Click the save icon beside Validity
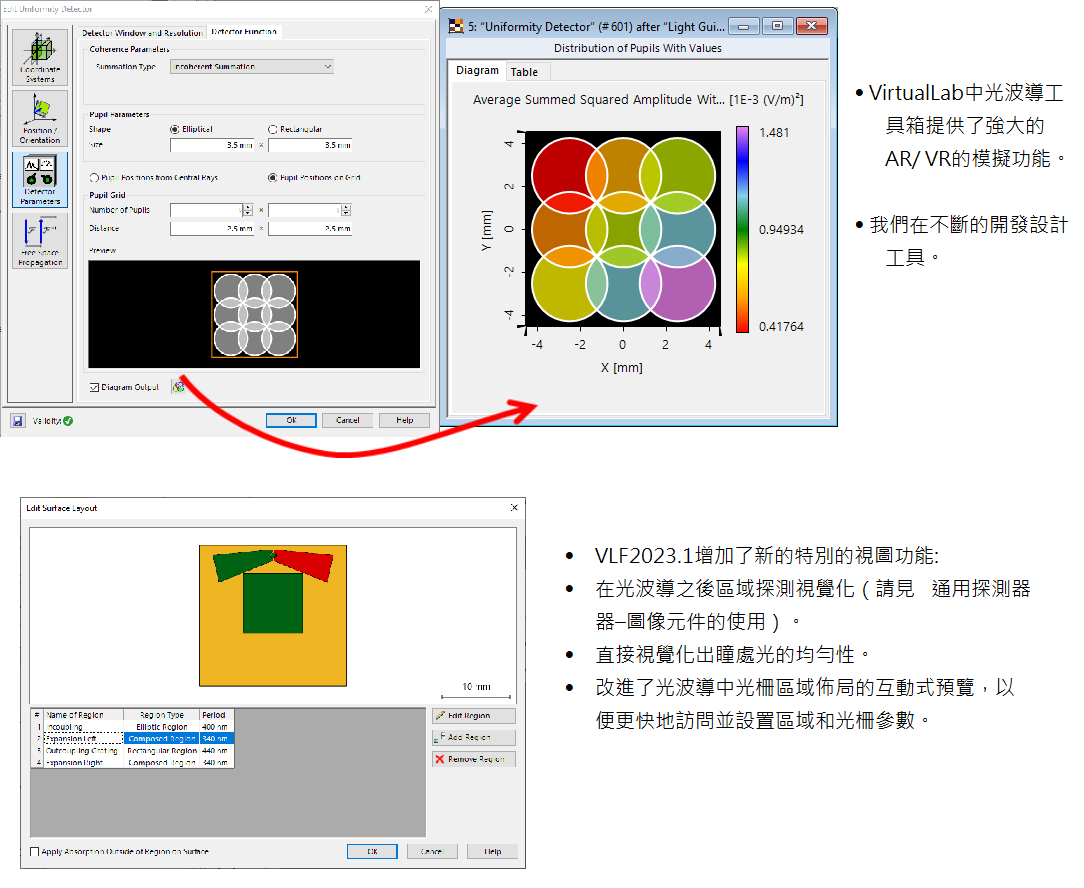Screen dimensions: 1084x888 click(x=18, y=421)
